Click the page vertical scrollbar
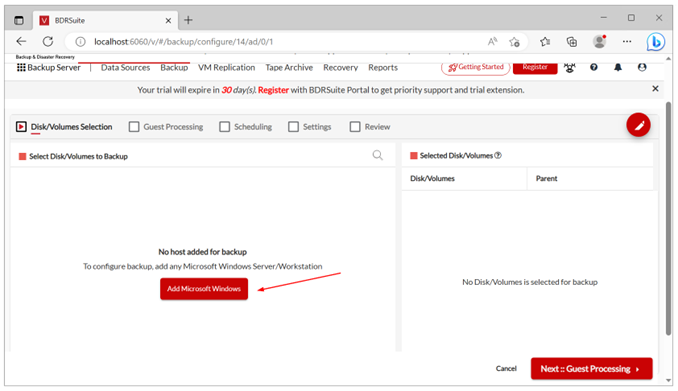Viewport: 678px width, 391px height. coord(668,218)
